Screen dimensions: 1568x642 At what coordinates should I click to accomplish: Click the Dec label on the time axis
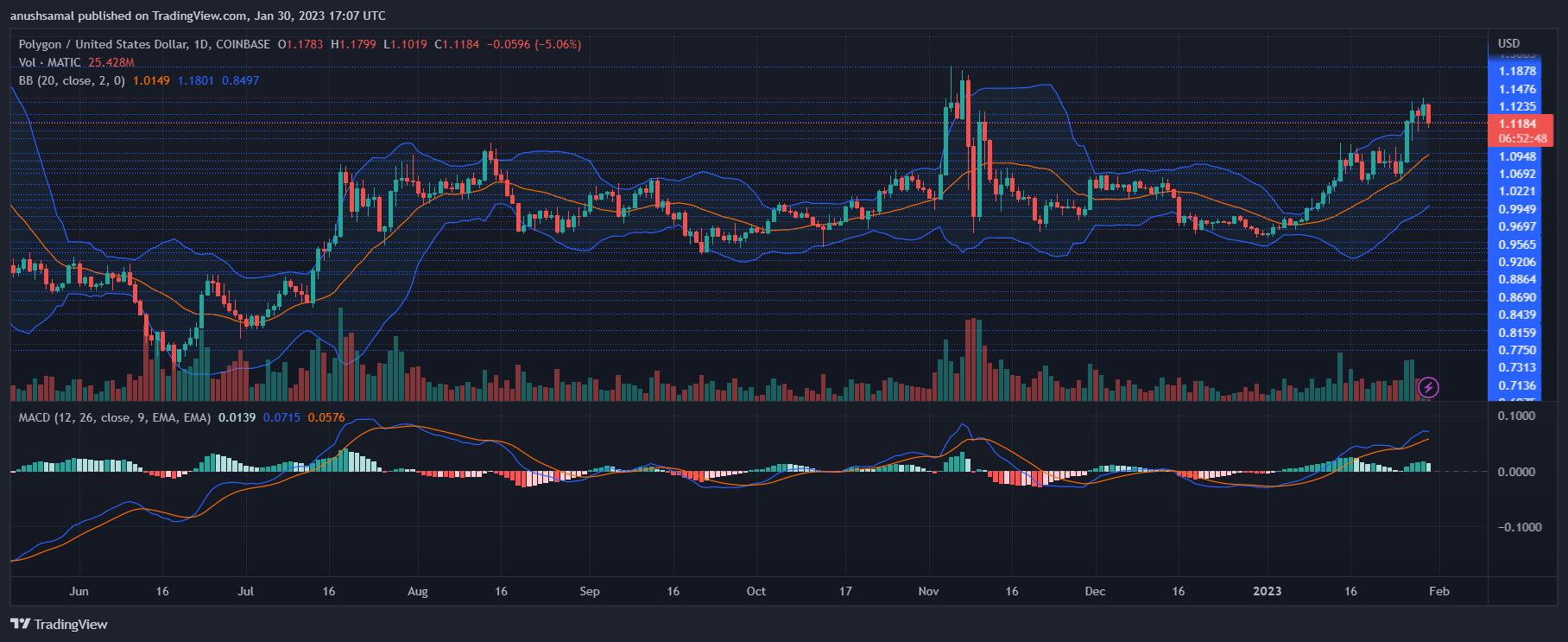[1095, 591]
